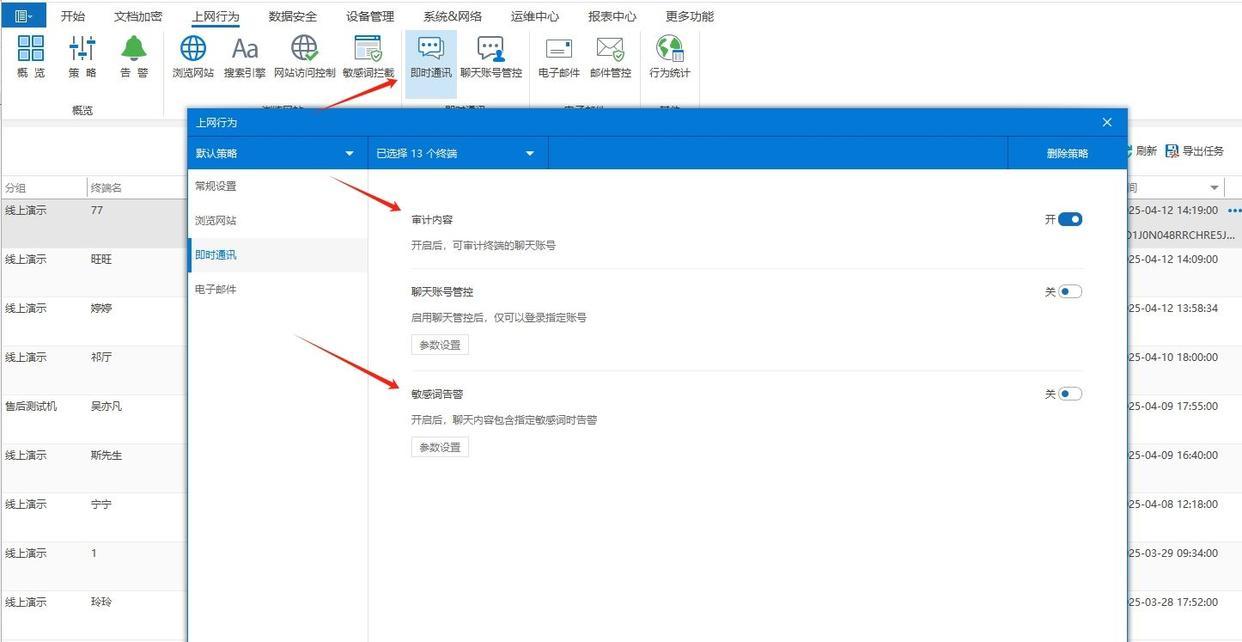Screen dimensions: 1242x642
Task: Select the 旺旺 terminal row
Action: pos(101,259)
